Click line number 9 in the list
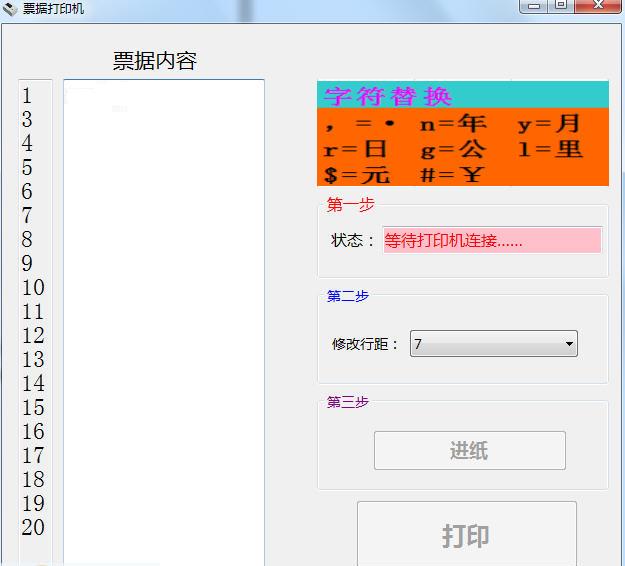The height and width of the screenshot is (566, 625). [x=27, y=263]
